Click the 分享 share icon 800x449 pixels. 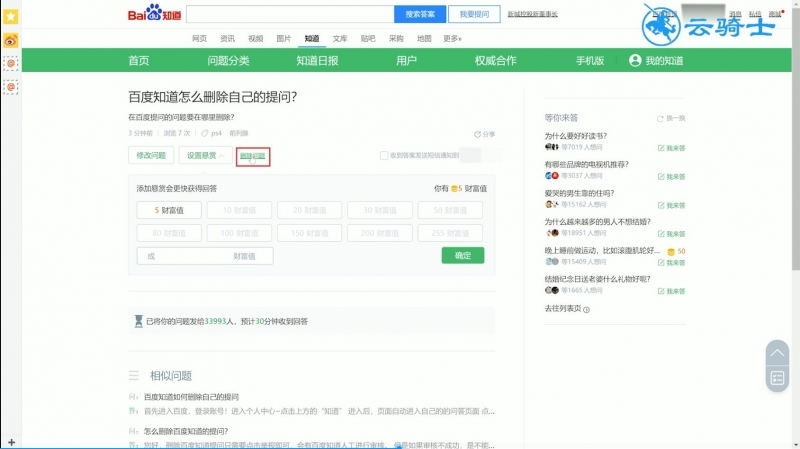[477, 134]
